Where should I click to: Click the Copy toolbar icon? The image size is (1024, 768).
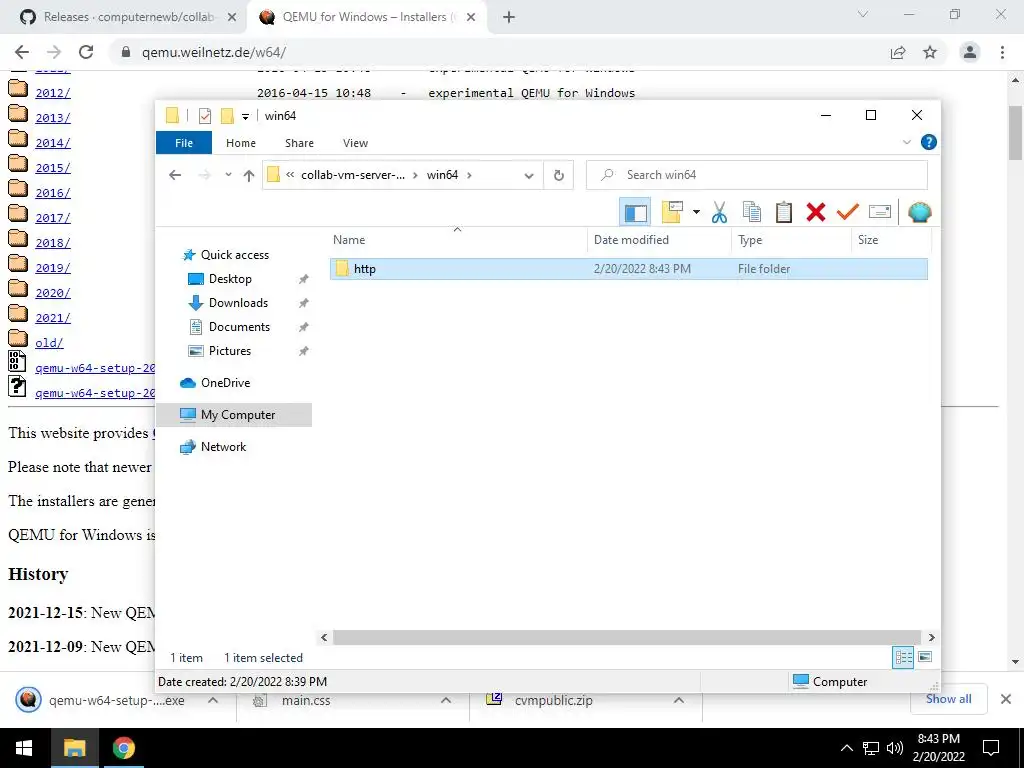click(x=752, y=212)
